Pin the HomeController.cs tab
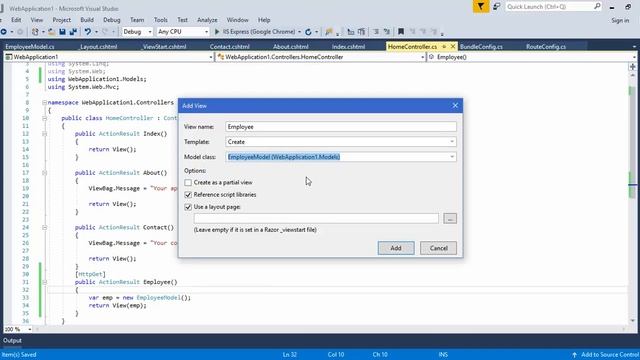Screen dimensions: 640x360 pos(444,47)
